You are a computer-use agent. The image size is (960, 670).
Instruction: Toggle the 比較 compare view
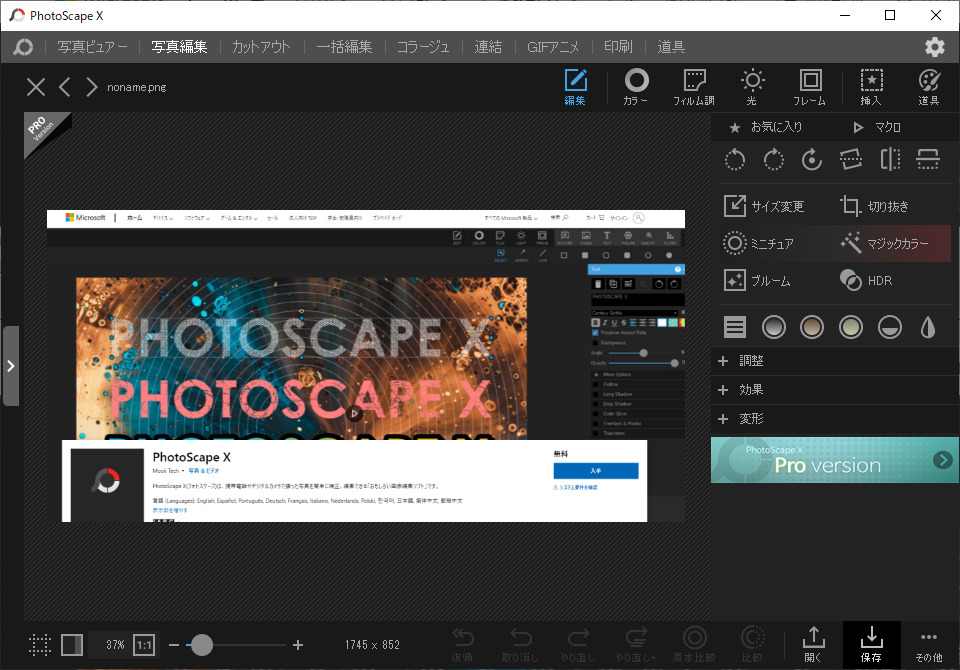[752, 644]
